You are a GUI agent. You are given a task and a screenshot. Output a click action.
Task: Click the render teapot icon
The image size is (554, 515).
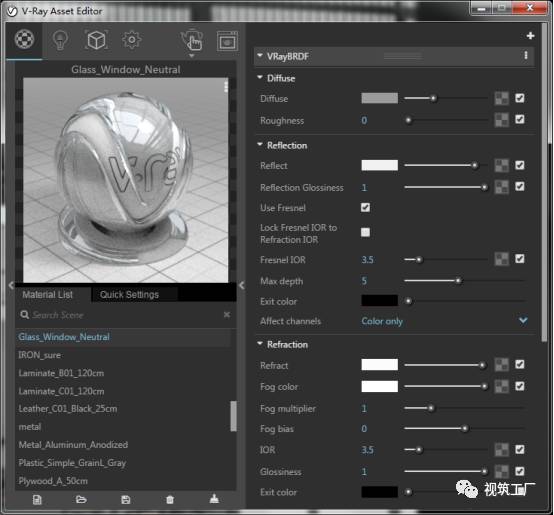pyautogui.click(x=192, y=40)
